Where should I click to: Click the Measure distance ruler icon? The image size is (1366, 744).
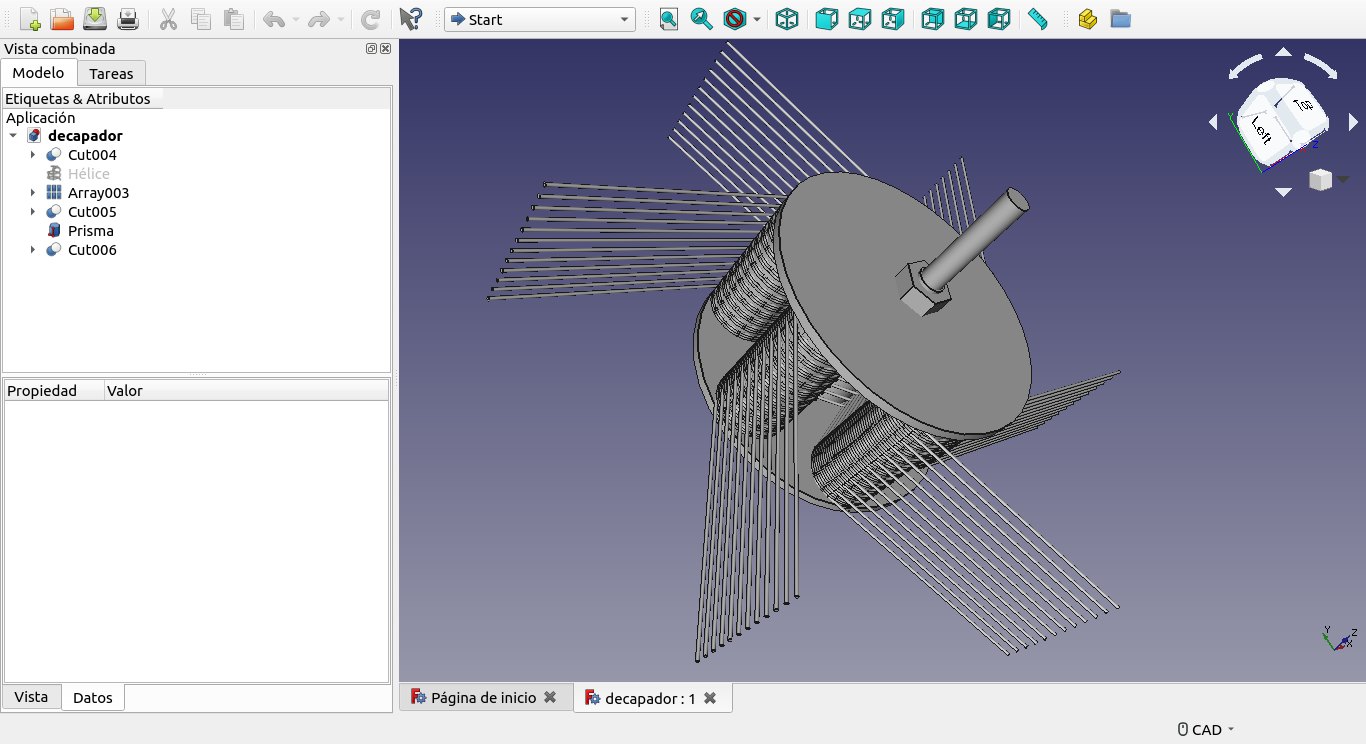tap(1037, 19)
